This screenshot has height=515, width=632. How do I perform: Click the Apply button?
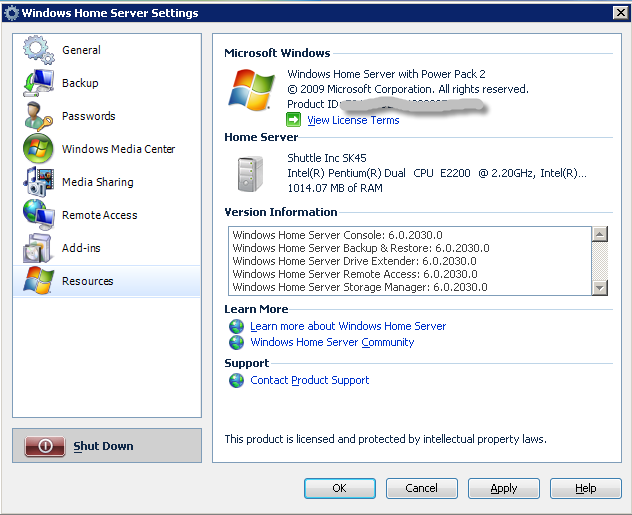(x=503, y=488)
